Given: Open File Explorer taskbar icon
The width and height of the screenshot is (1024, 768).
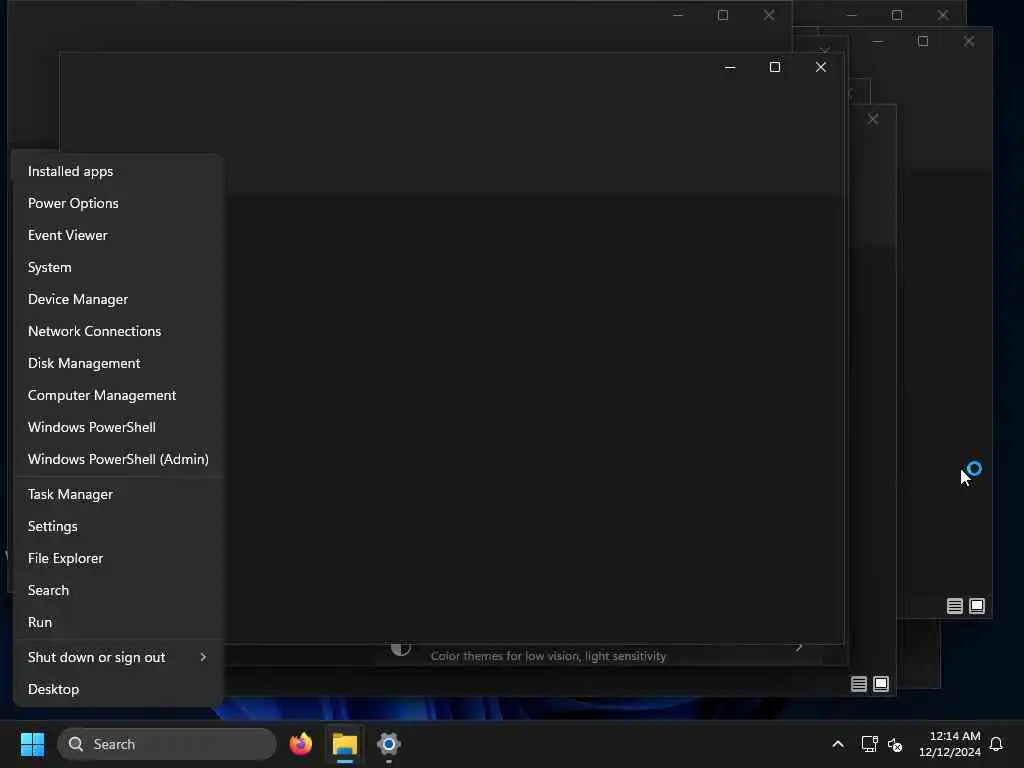Looking at the screenshot, I should point(345,744).
